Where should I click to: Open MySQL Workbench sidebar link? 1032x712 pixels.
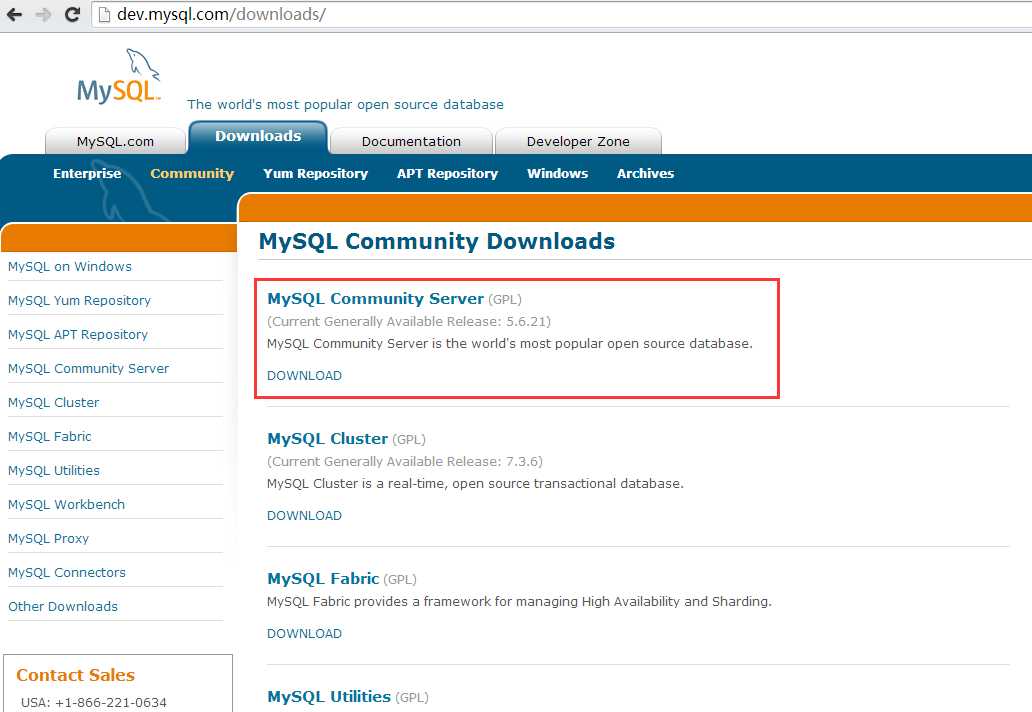[x=66, y=505]
